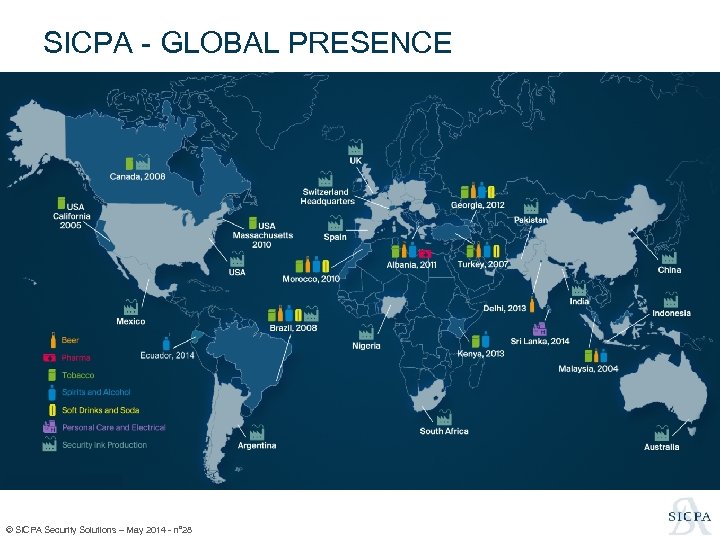This screenshot has height=540, width=720.
Task: Click the factory icon above the lone USA label
Action: point(236,259)
